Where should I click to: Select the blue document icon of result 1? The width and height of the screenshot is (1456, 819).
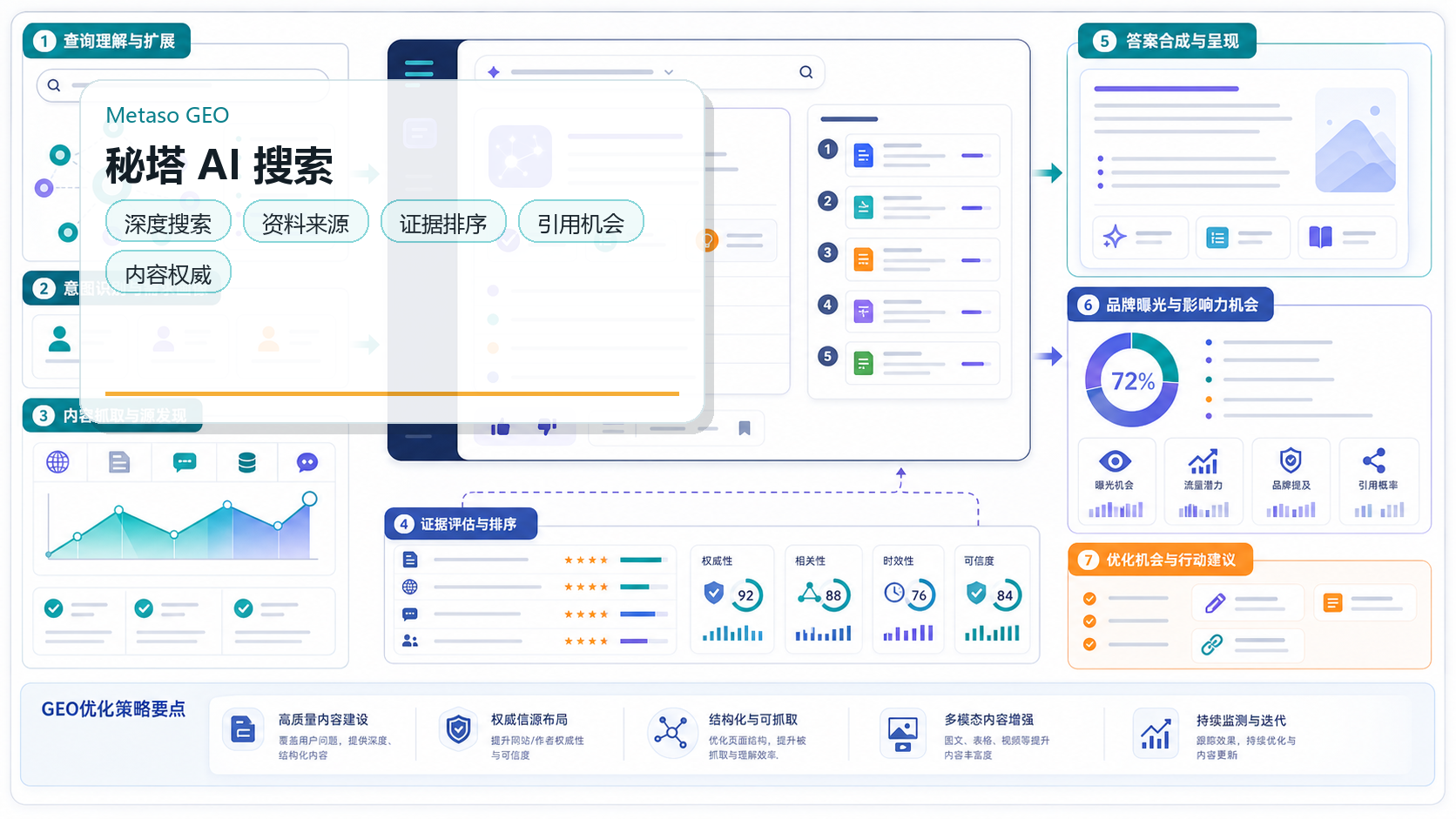tap(863, 156)
